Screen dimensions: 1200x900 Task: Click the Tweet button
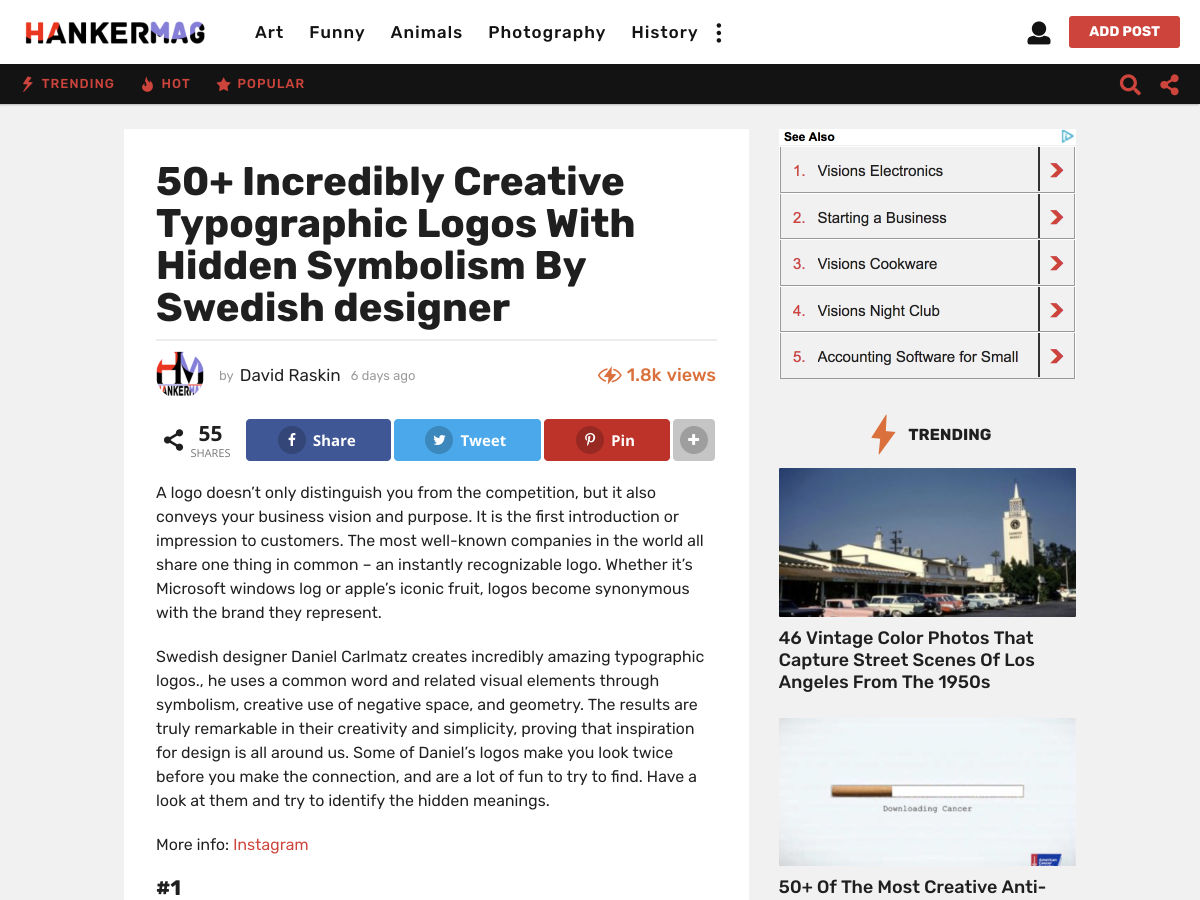pos(467,440)
